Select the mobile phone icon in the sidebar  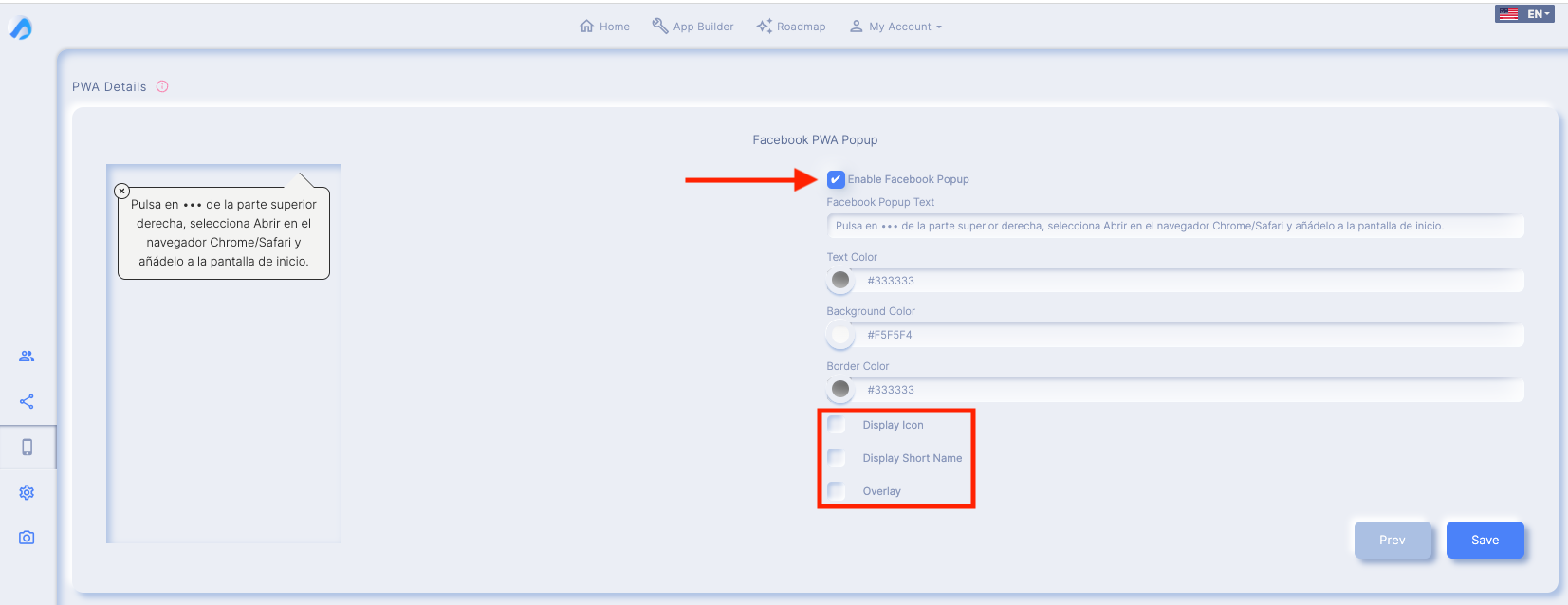click(x=27, y=447)
